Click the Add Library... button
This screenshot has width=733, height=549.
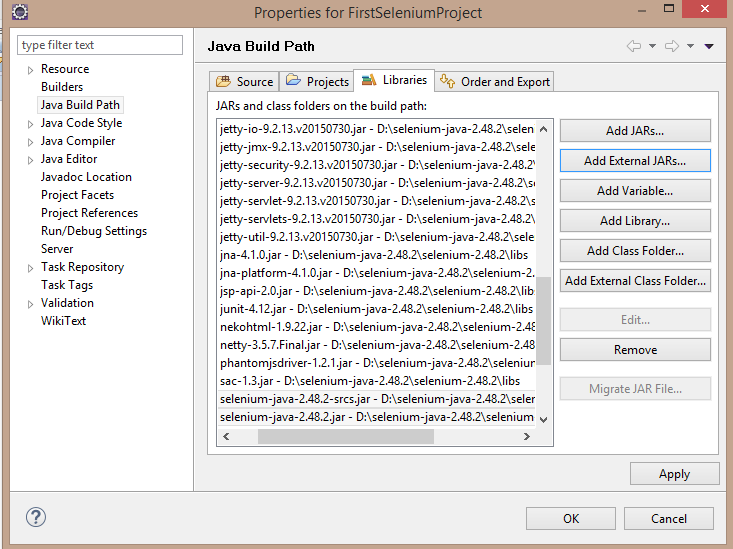coord(635,221)
